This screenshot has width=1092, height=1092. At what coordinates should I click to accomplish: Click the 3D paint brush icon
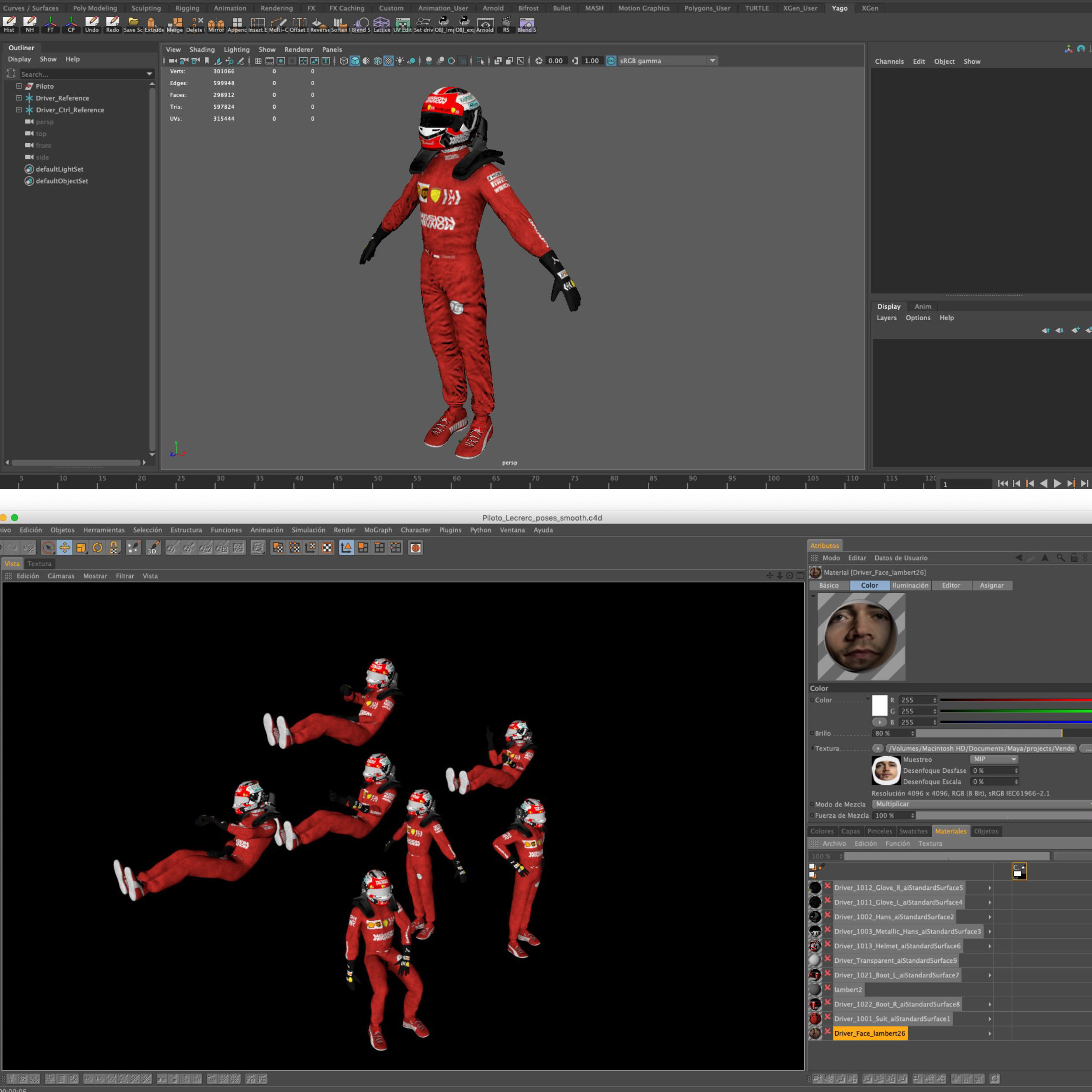click(x=152, y=548)
